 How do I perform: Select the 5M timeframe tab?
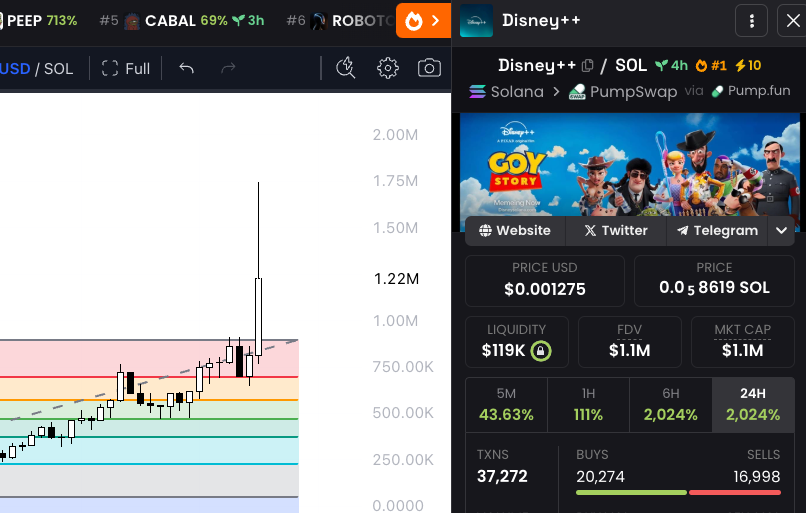point(506,405)
